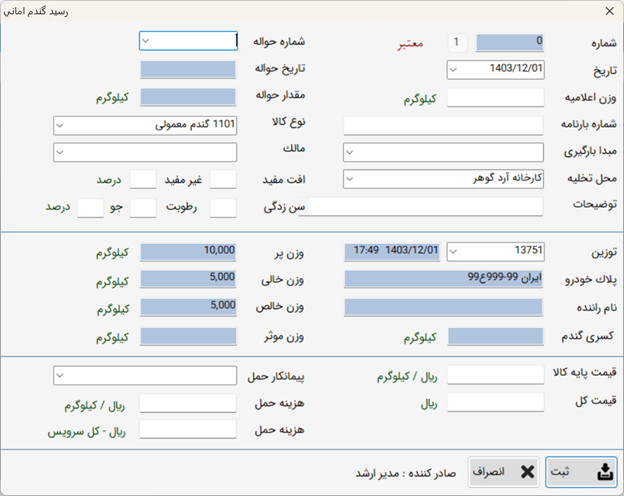Image resolution: width=624 pixels, height=496 pixels.
Task: Click the جو barley percent box
Action: [x=90, y=208]
